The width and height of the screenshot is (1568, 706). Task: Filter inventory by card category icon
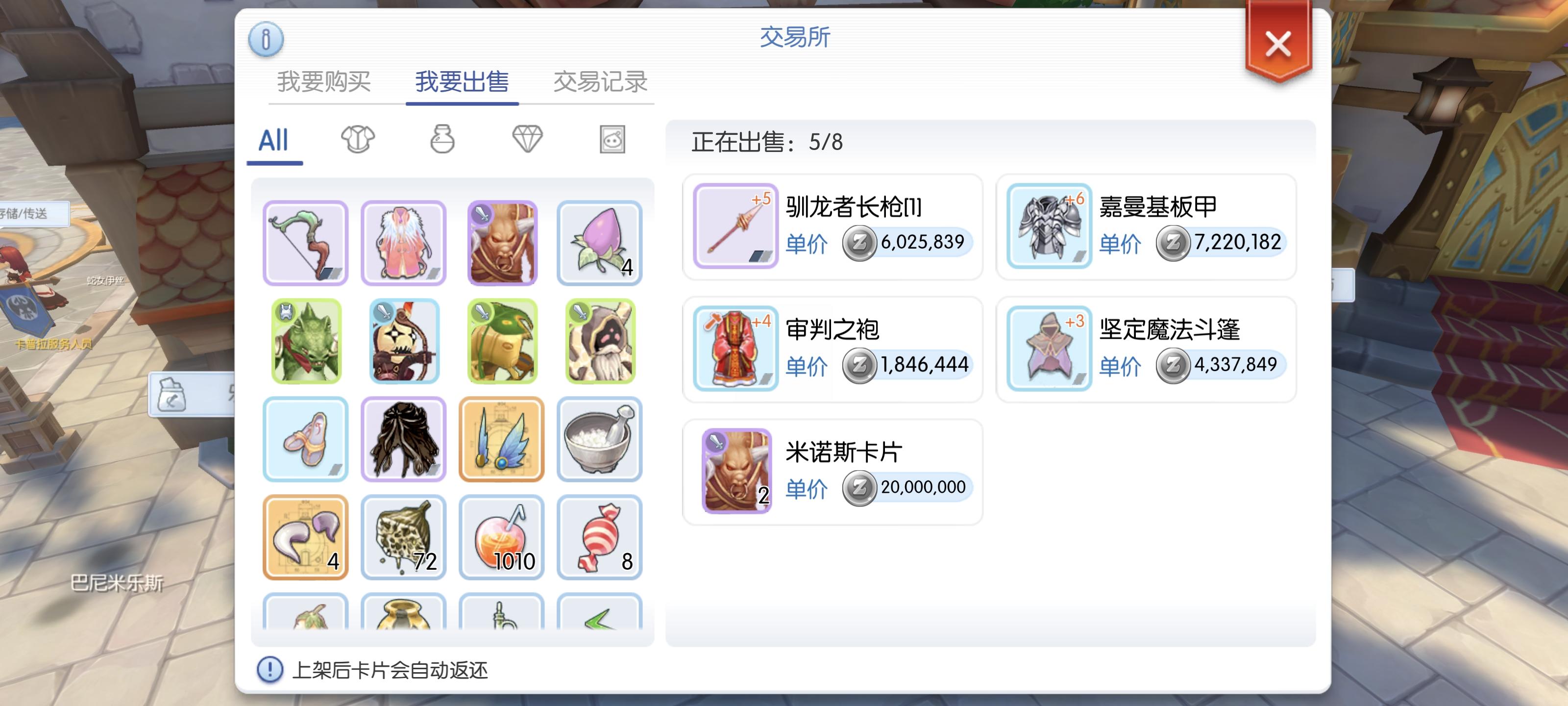coord(612,140)
